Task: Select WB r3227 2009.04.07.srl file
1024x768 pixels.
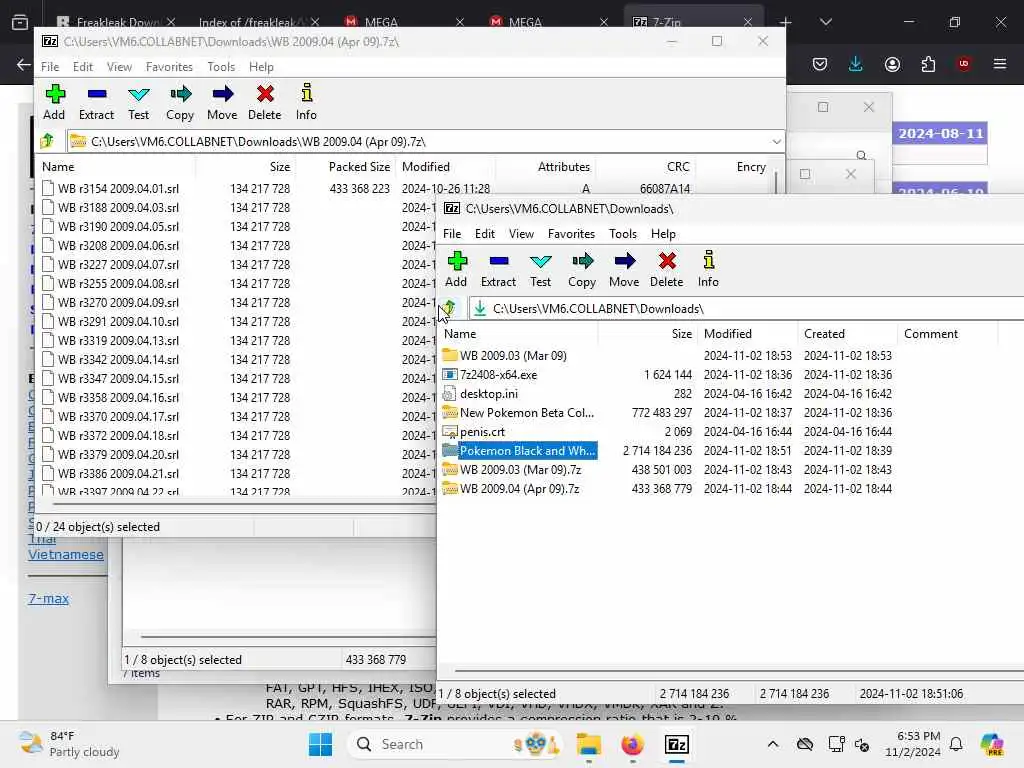Action: click(118, 264)
